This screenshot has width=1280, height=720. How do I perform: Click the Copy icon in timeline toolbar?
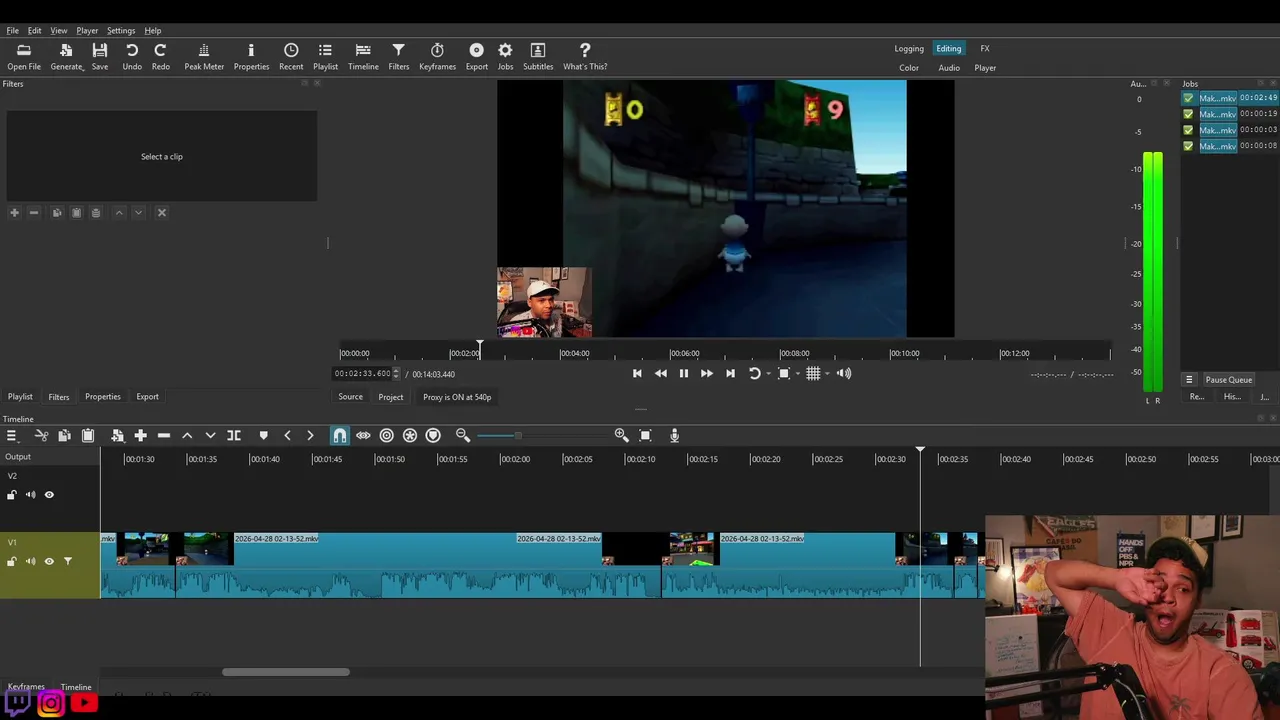click(64, 435)
